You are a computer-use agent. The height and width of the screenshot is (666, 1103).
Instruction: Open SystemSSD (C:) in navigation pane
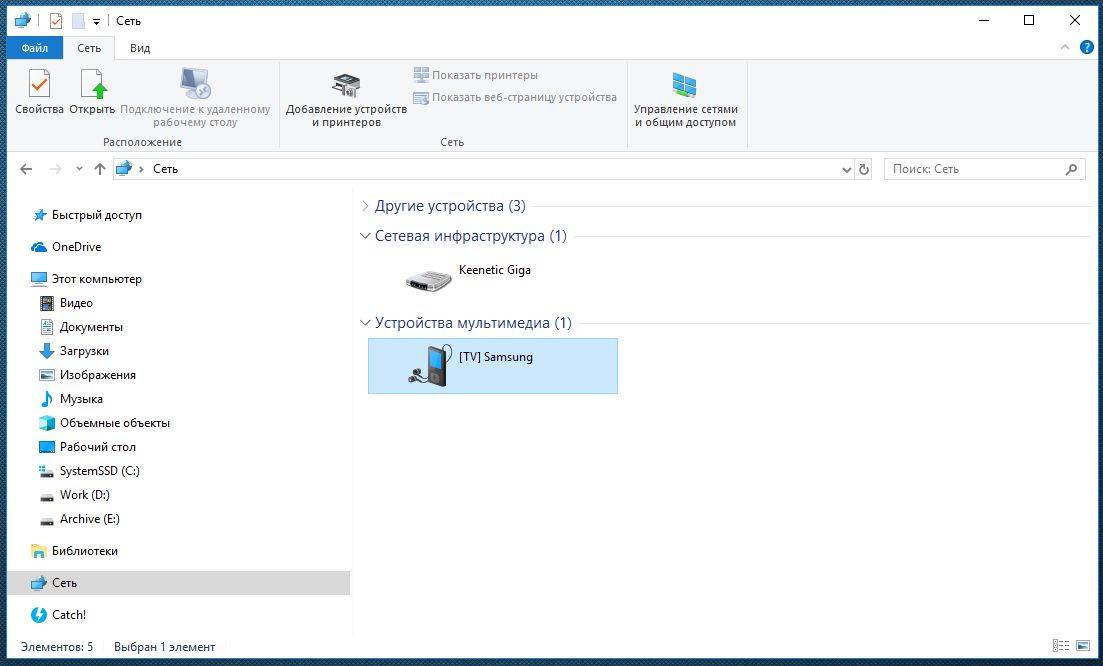[x=99, y=471]
